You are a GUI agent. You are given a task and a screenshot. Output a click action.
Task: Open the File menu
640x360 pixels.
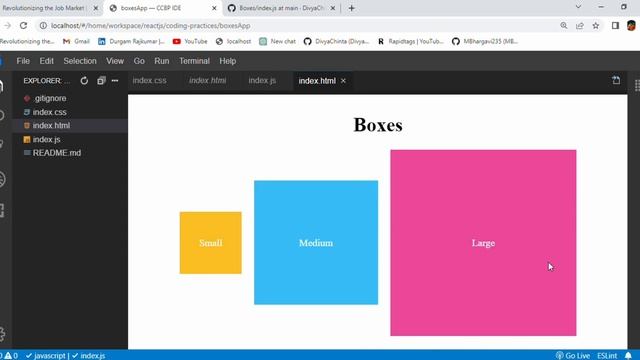[x=23, y=61]
